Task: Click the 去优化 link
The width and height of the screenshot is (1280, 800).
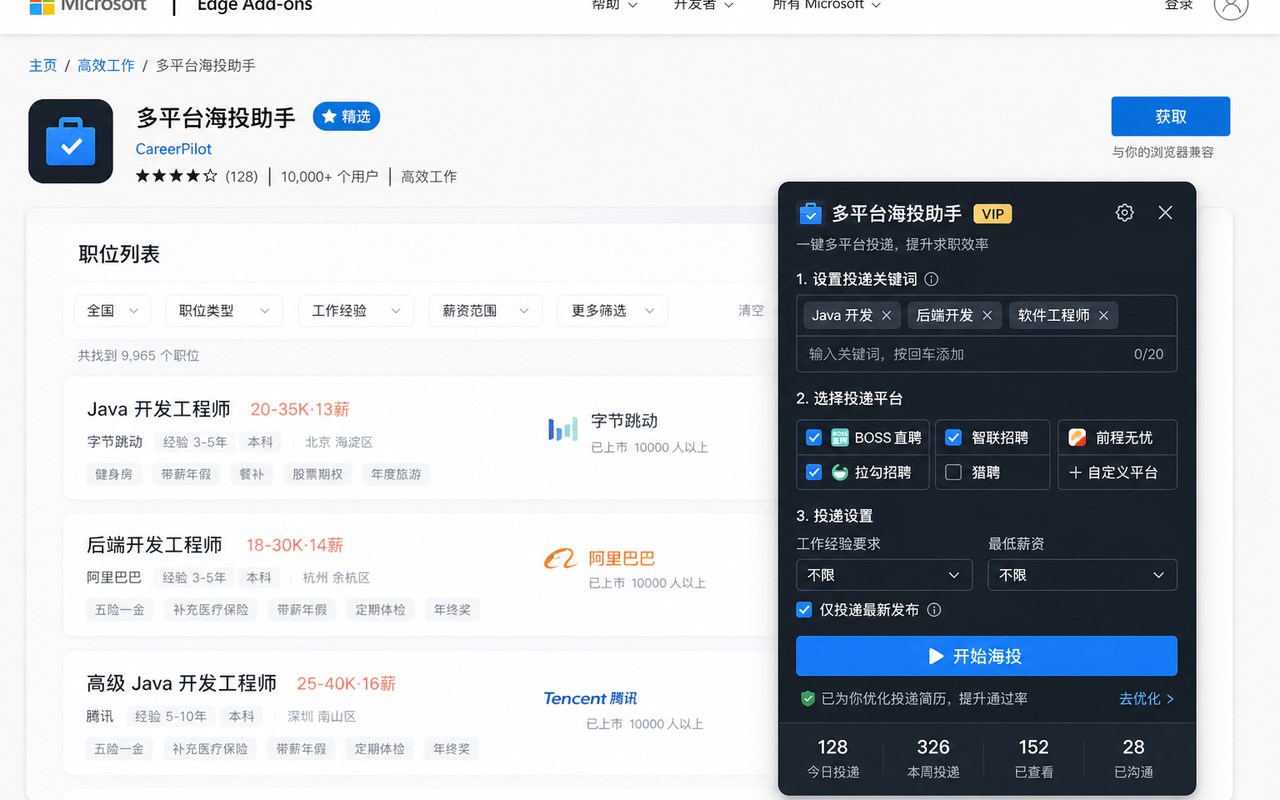Action: [1146, 699]
